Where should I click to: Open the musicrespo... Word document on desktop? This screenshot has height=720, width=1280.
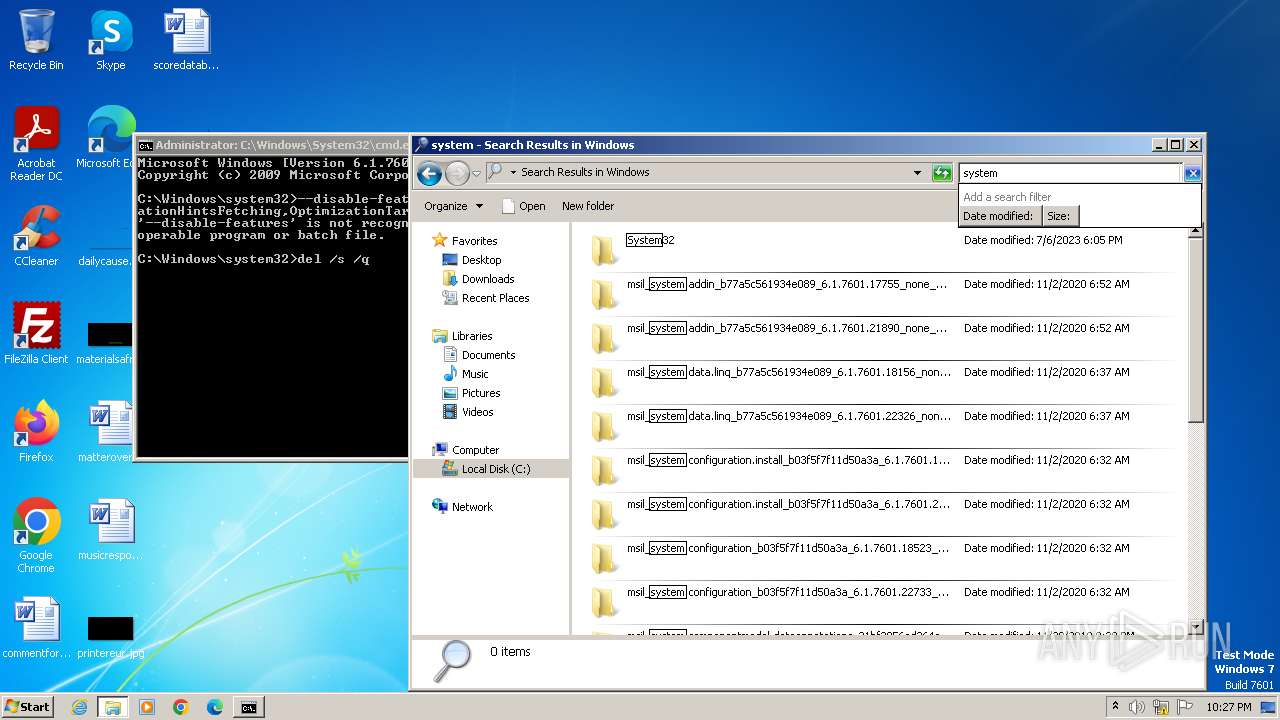pos(110,530)
